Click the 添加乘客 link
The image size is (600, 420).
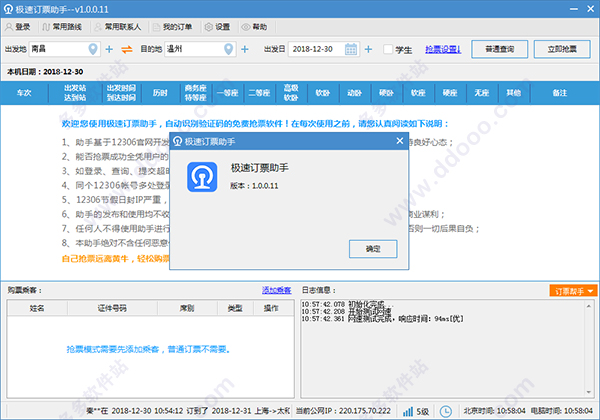pyautogui.click(x=276, y=290)
